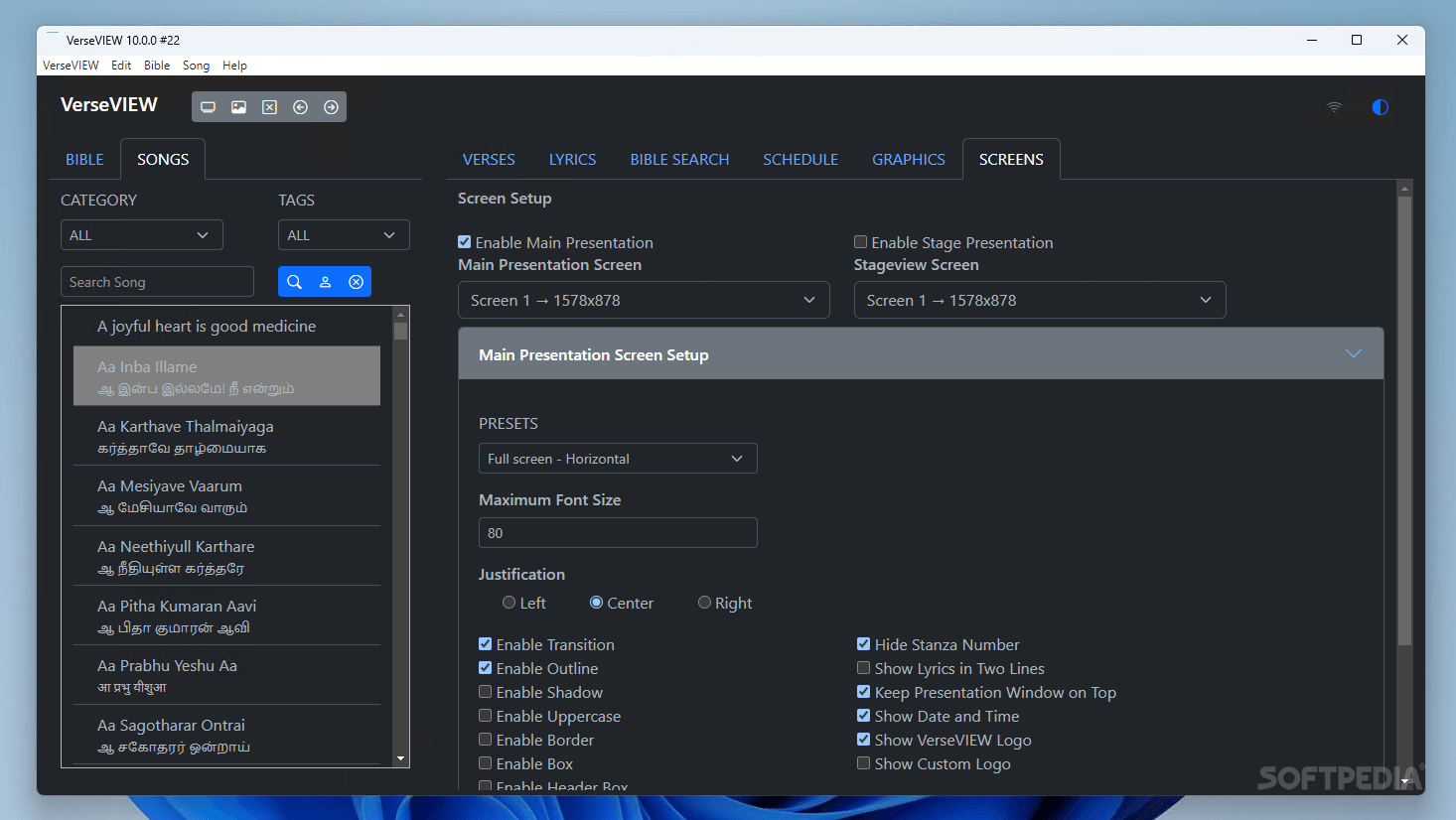This screenshot has height=820, width=1456.
Task: Check Show Custom Logo
Action: 863,763
